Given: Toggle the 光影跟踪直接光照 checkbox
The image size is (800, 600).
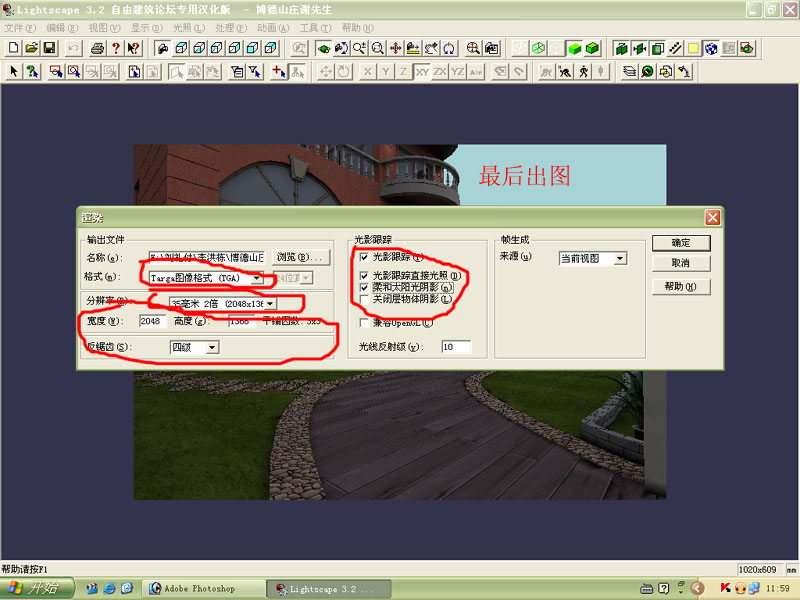Looking at the screenshot, I should point(364,276).
